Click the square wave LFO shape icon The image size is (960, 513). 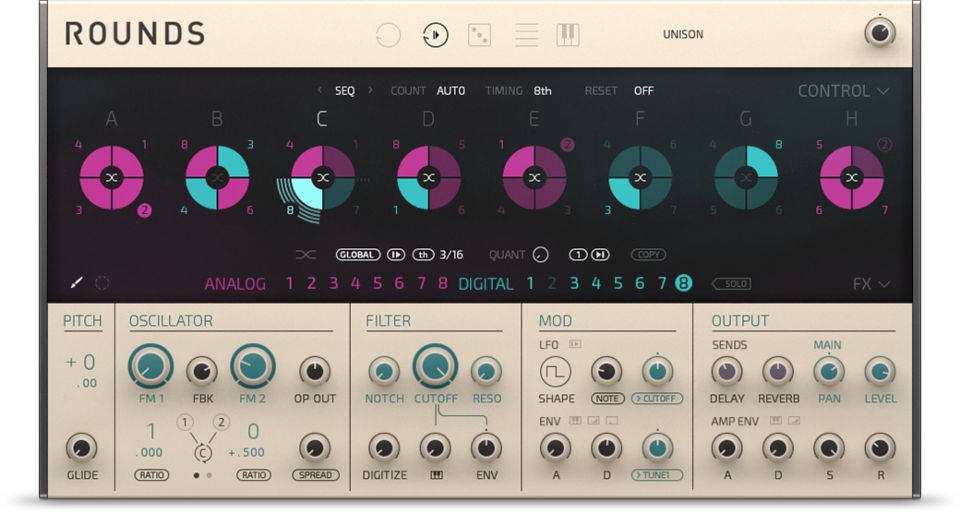[555, 372]
